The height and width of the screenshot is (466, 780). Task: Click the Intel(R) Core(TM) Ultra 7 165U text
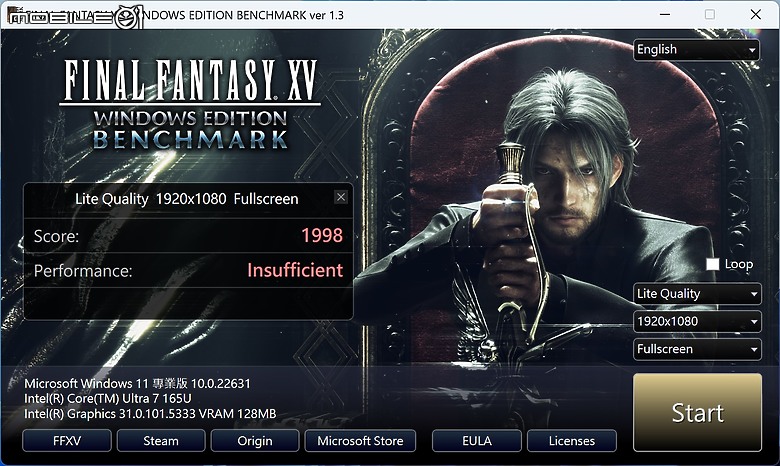[x=107, y=398]
